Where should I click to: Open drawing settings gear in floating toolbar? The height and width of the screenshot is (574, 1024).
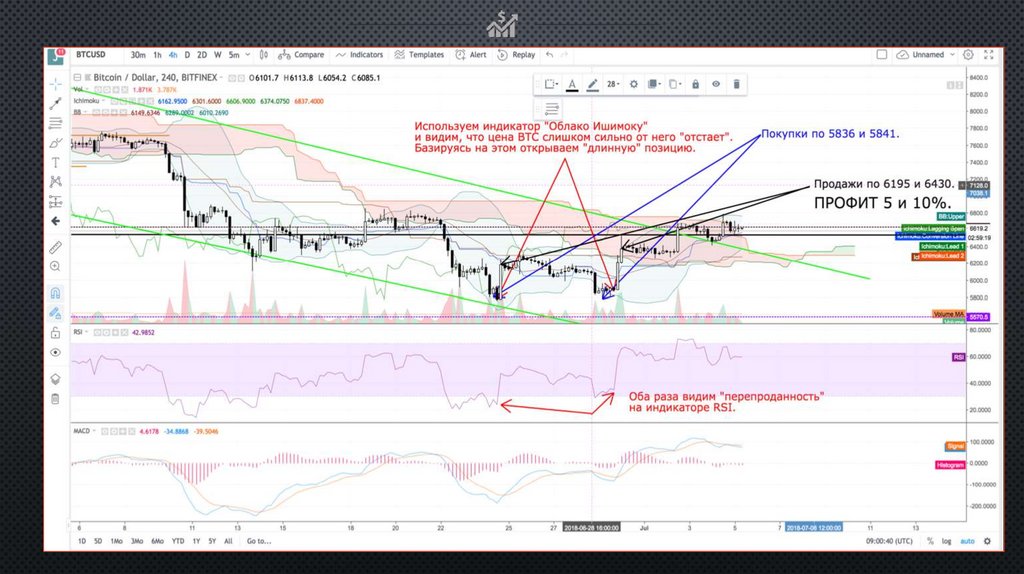point(633,85)
